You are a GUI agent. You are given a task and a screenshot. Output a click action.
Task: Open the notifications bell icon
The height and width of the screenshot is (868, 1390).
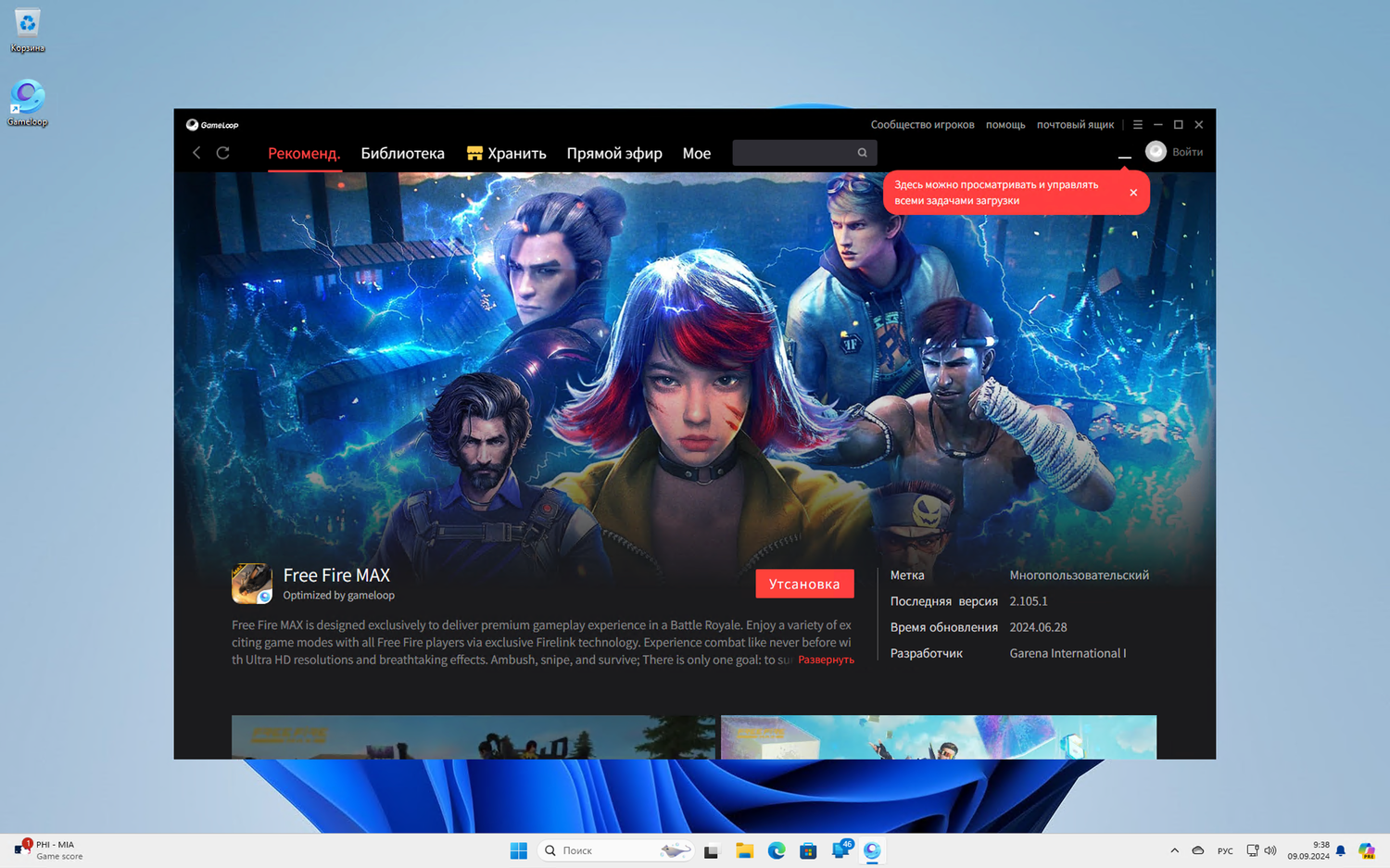tap(1340, 850)
